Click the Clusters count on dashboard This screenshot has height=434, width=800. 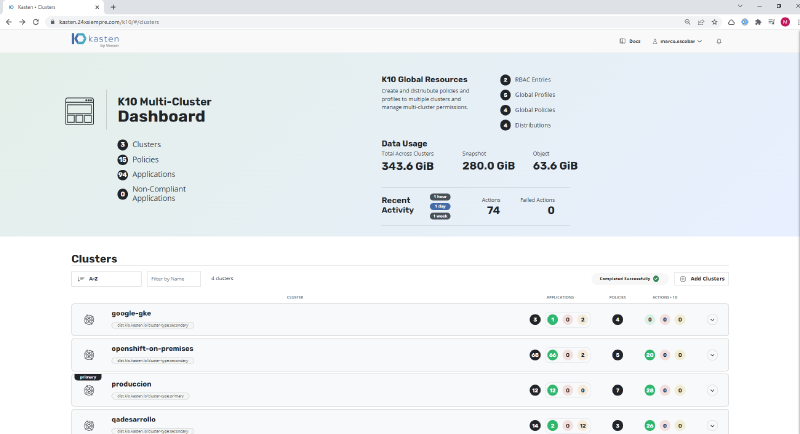(x=122, y=145)
